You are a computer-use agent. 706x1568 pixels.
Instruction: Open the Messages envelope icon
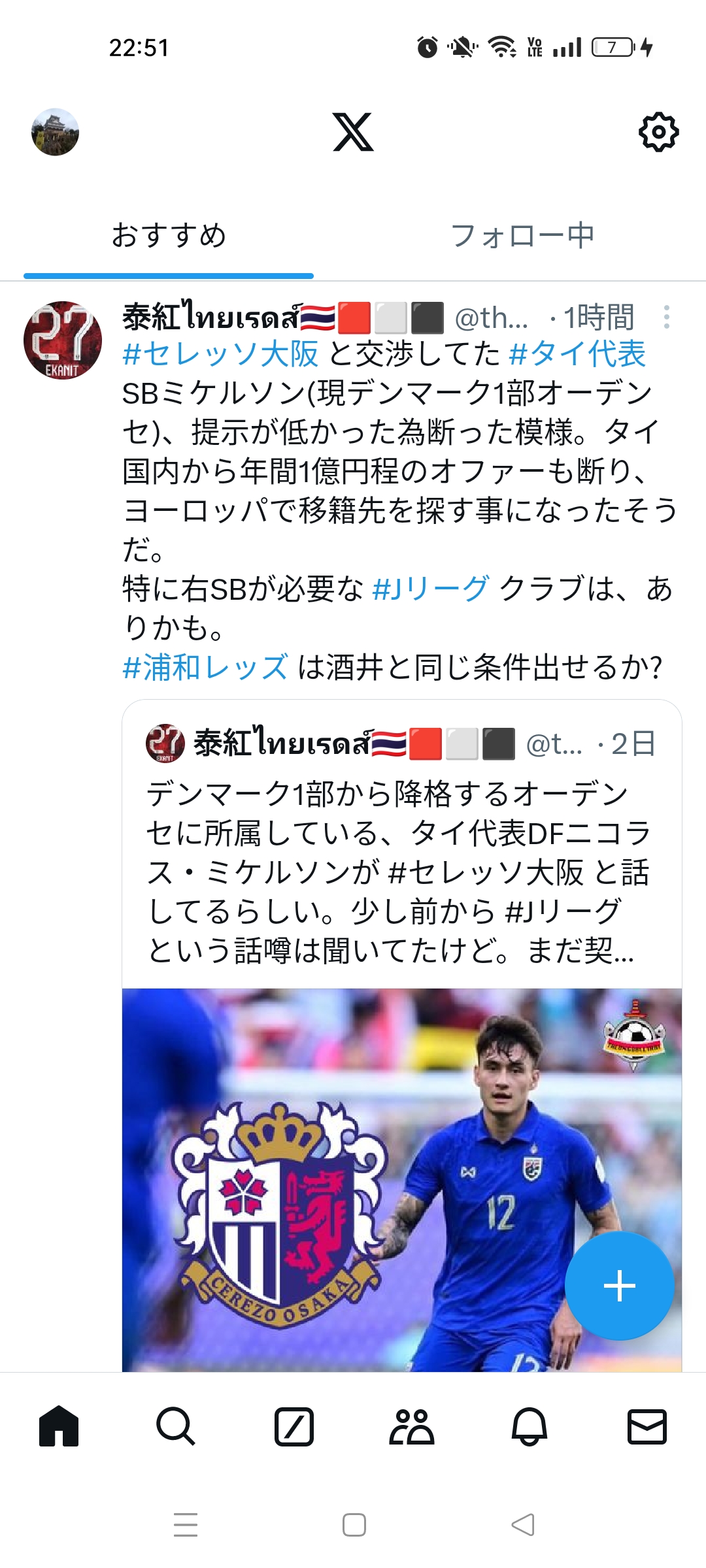(647, 1426)
